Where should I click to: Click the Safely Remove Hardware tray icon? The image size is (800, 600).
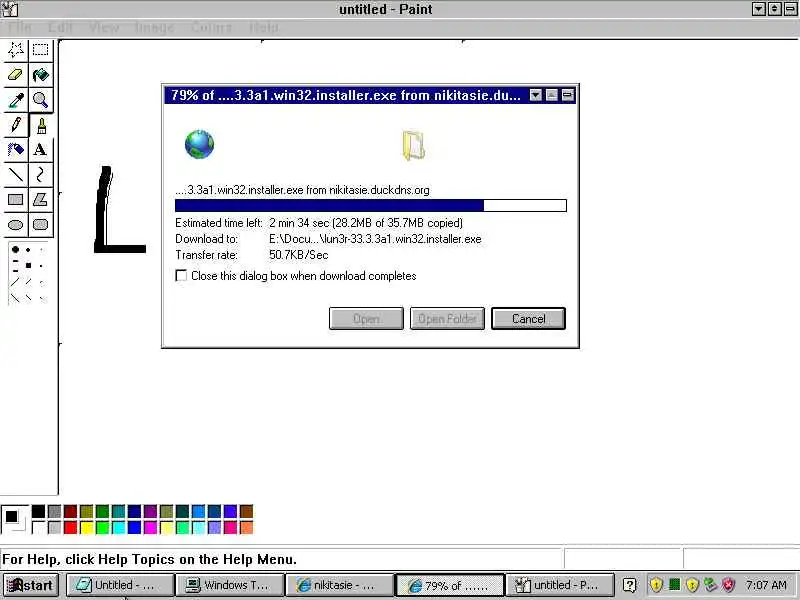710,585
